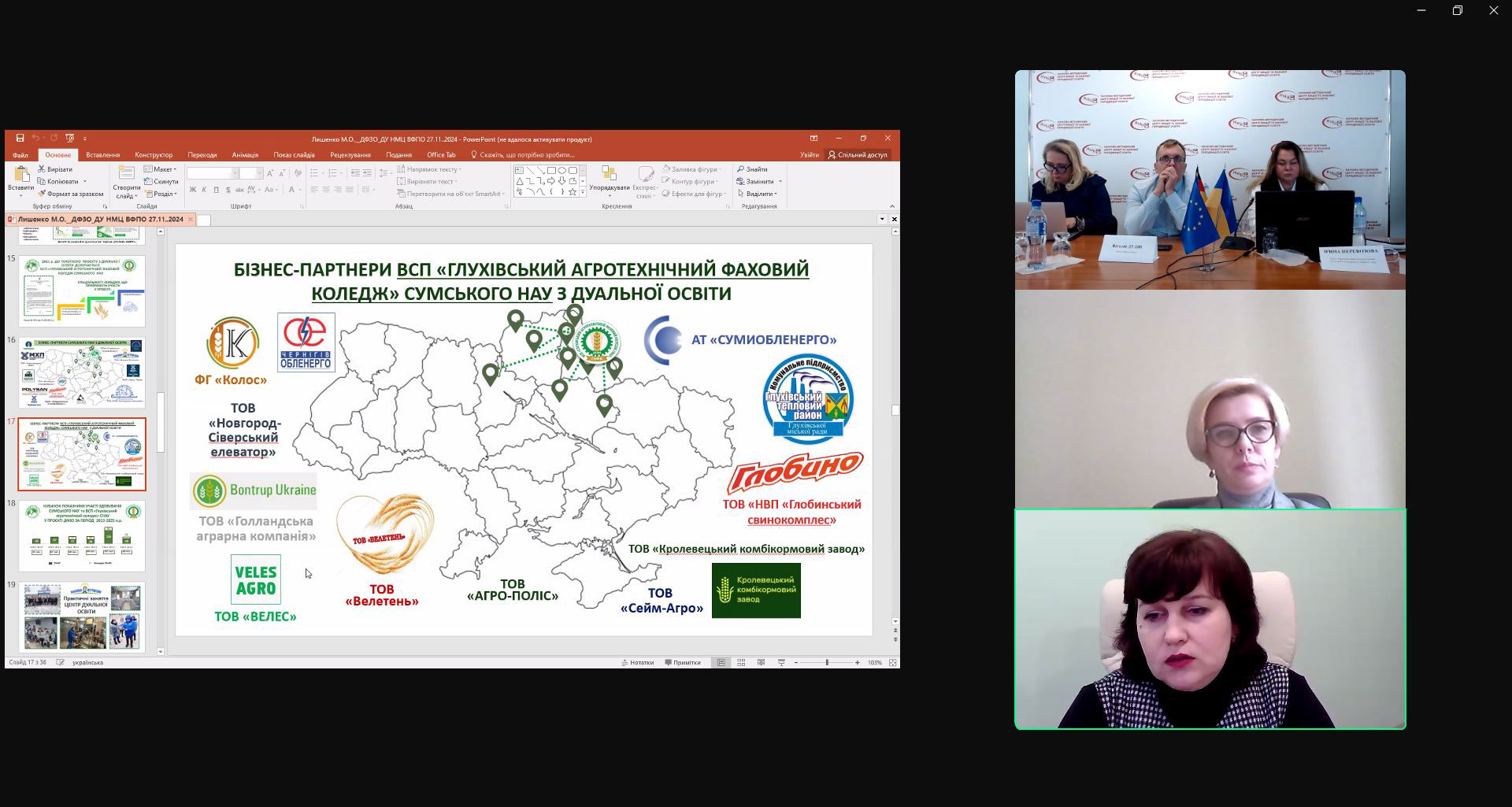Open the Файл menu

[x=20, y=155]
